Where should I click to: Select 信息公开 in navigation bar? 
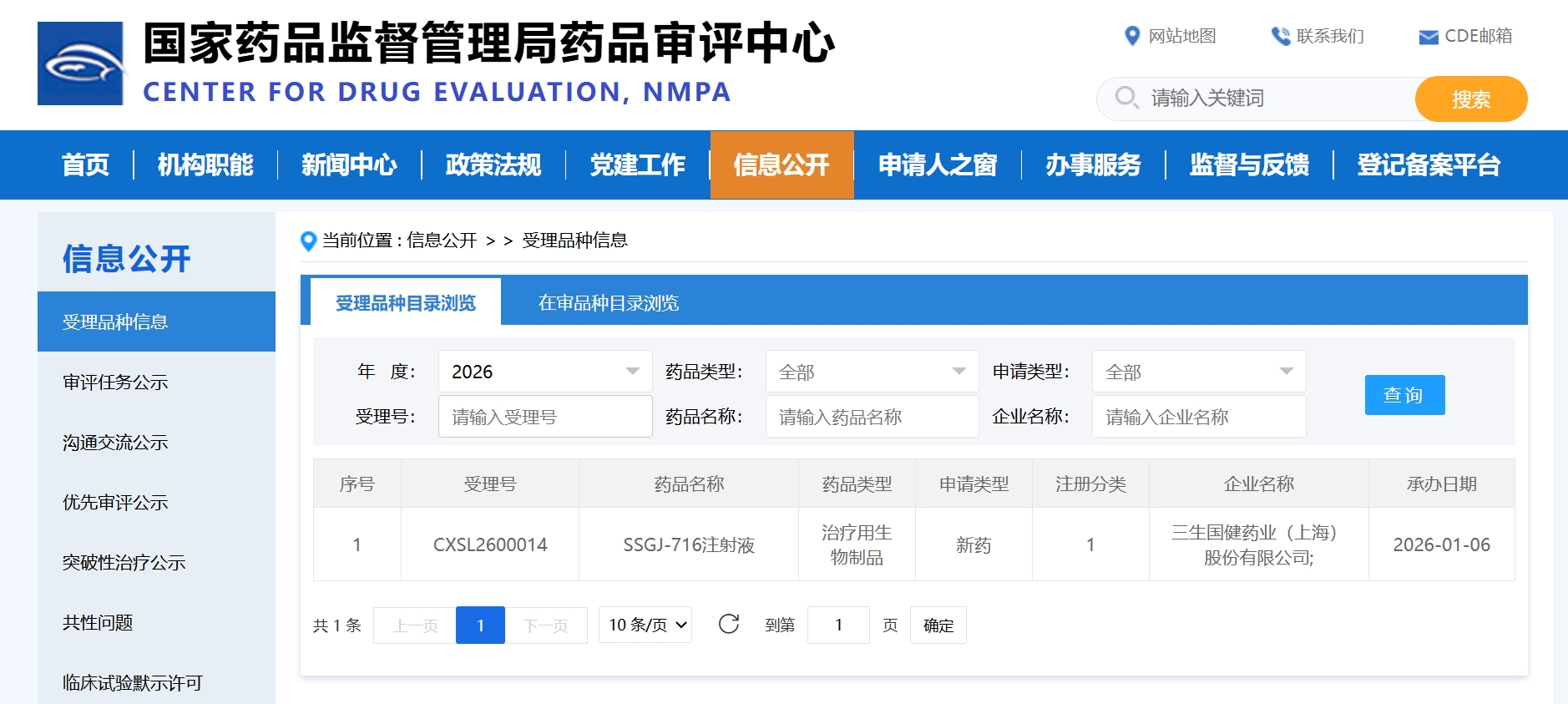pos(781,165)
